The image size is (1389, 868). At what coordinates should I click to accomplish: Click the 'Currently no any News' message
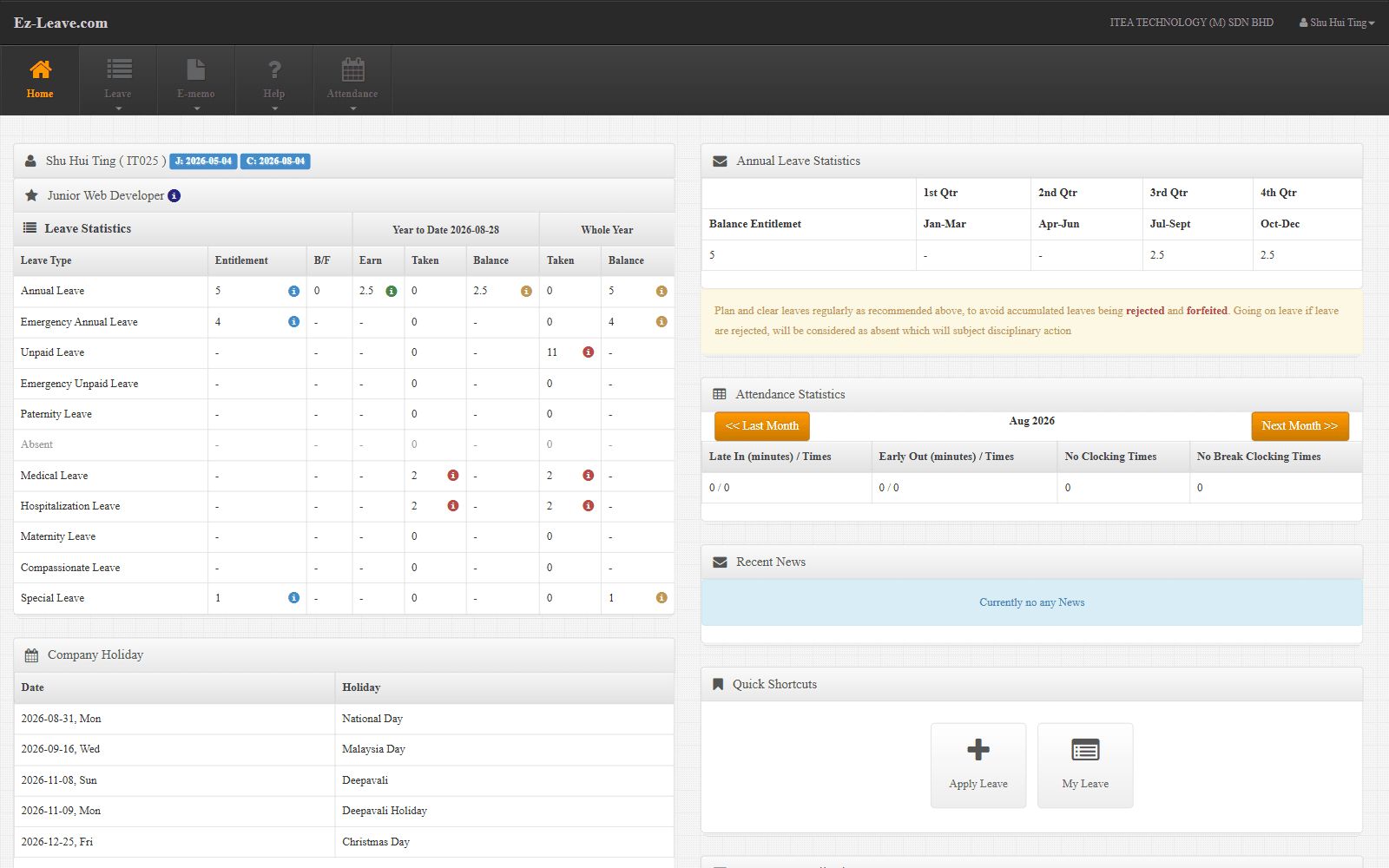pyautogui.click(x=1032, y=602)
